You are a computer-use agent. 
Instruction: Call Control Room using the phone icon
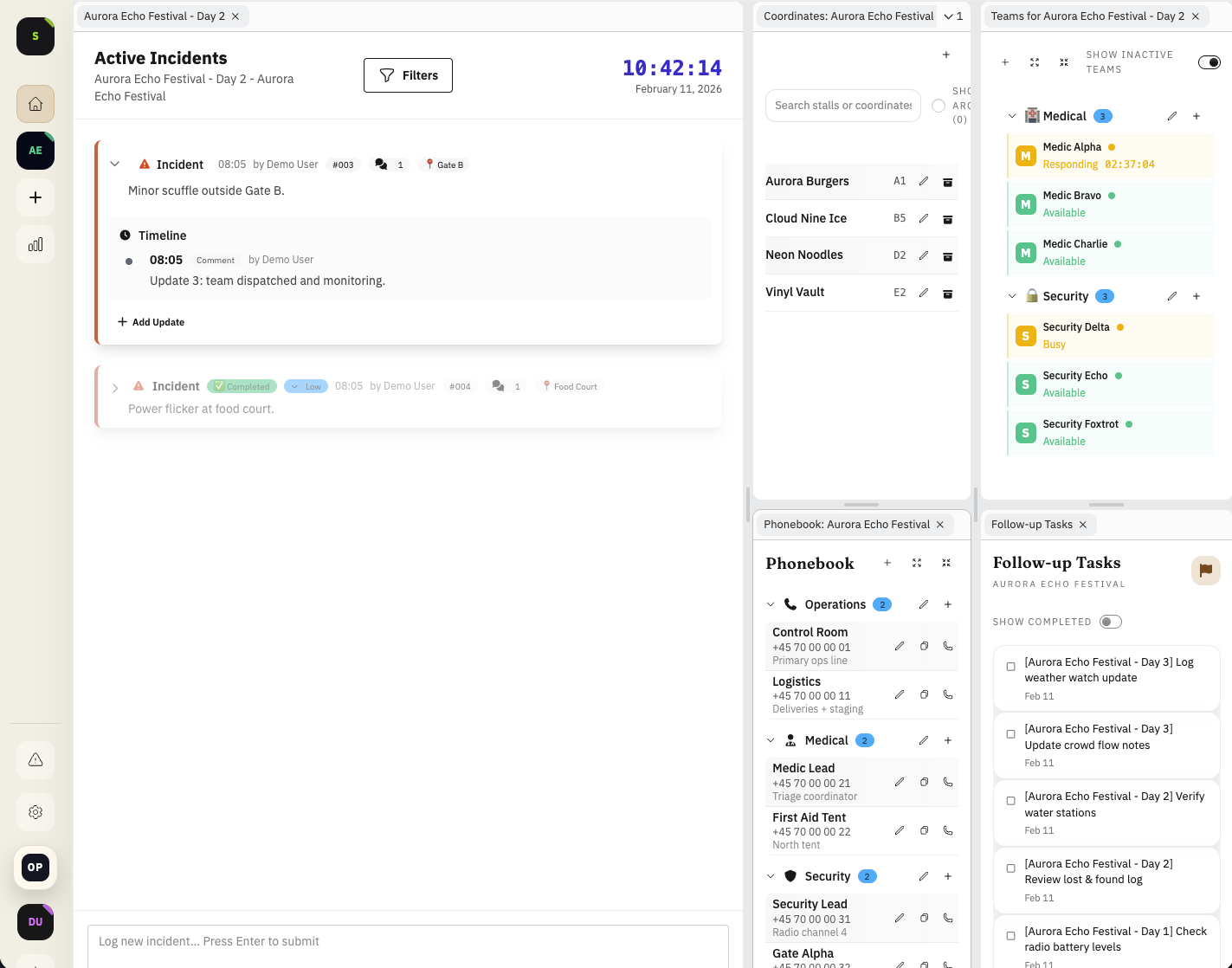click(948, 646)
